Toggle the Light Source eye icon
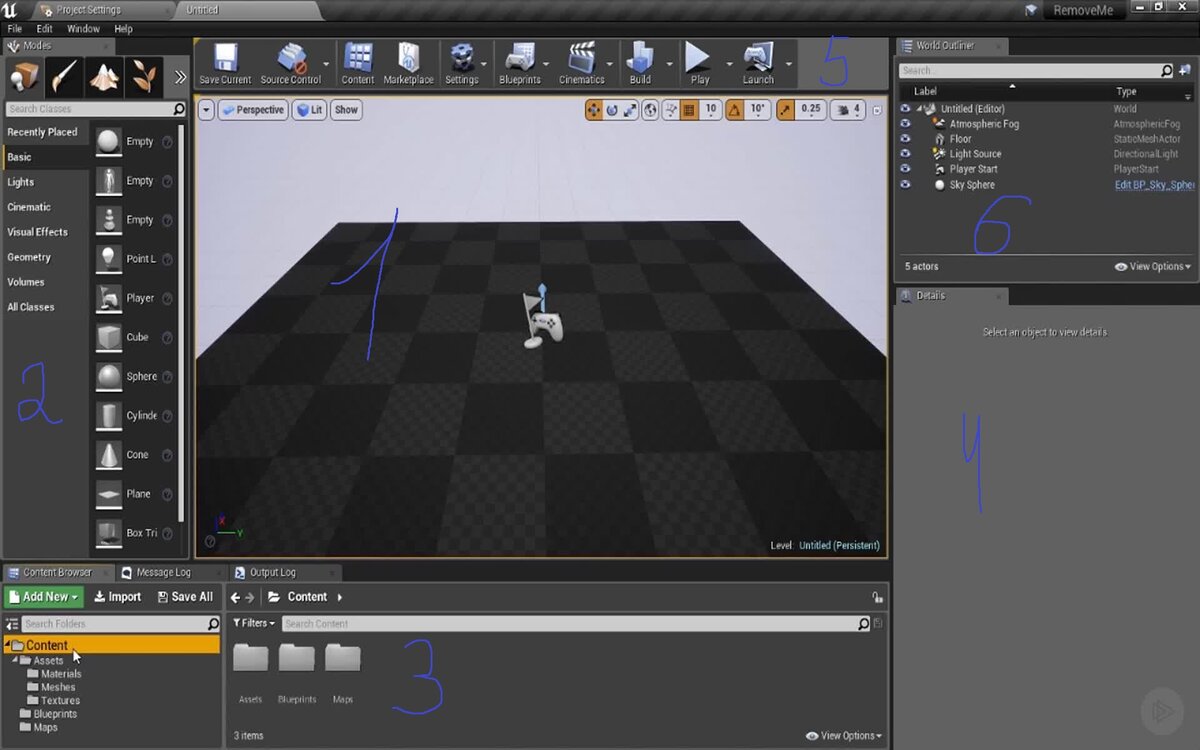 [905, 154]
